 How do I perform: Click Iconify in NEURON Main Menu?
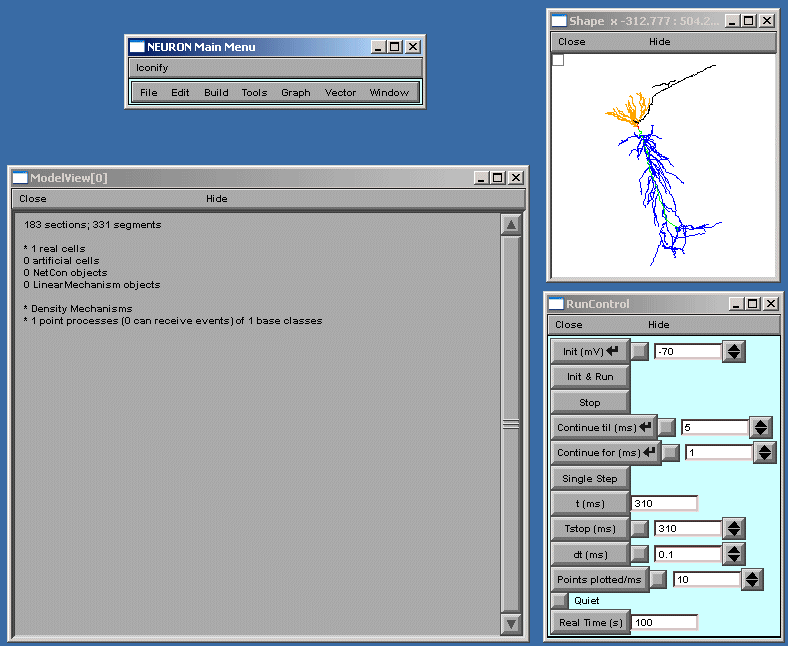pos(152,68)
